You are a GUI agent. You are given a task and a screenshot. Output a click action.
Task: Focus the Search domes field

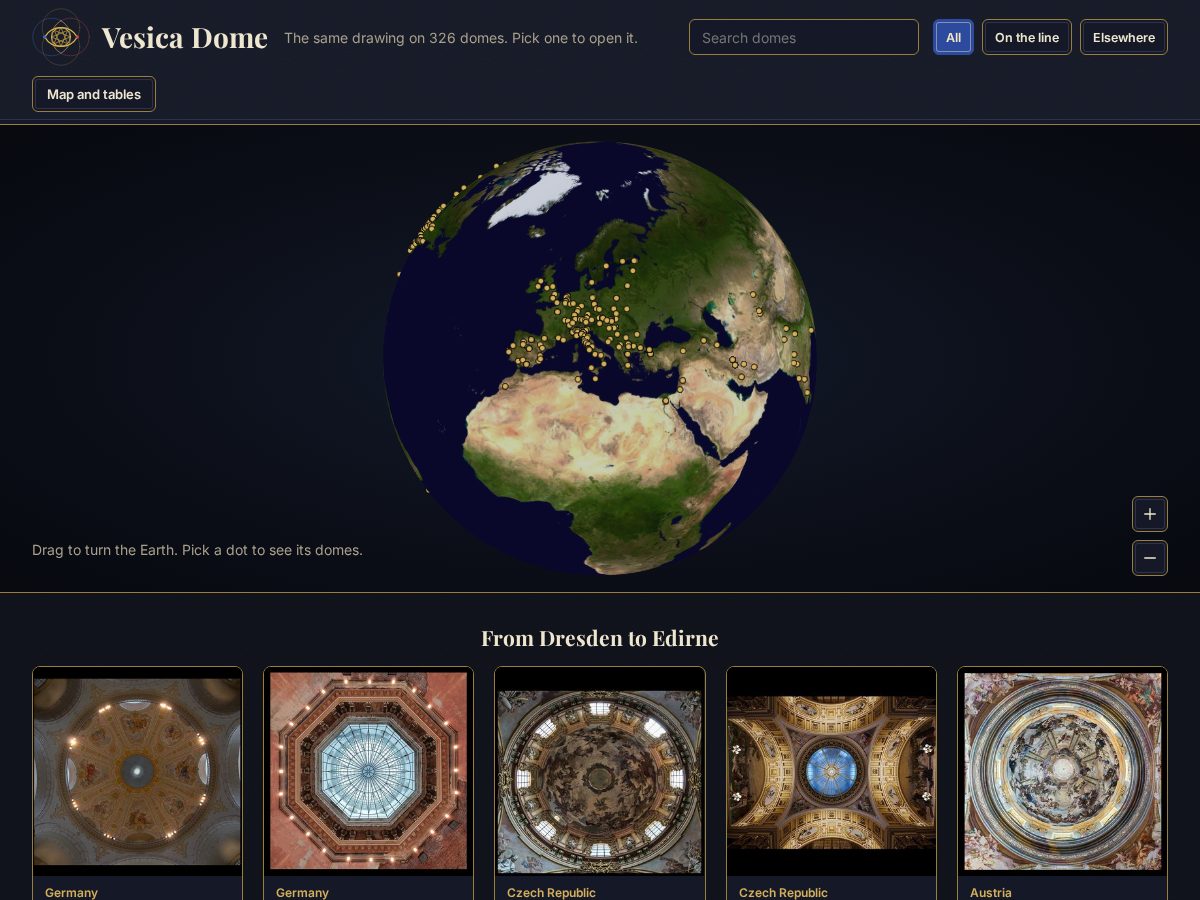(804, 37)
